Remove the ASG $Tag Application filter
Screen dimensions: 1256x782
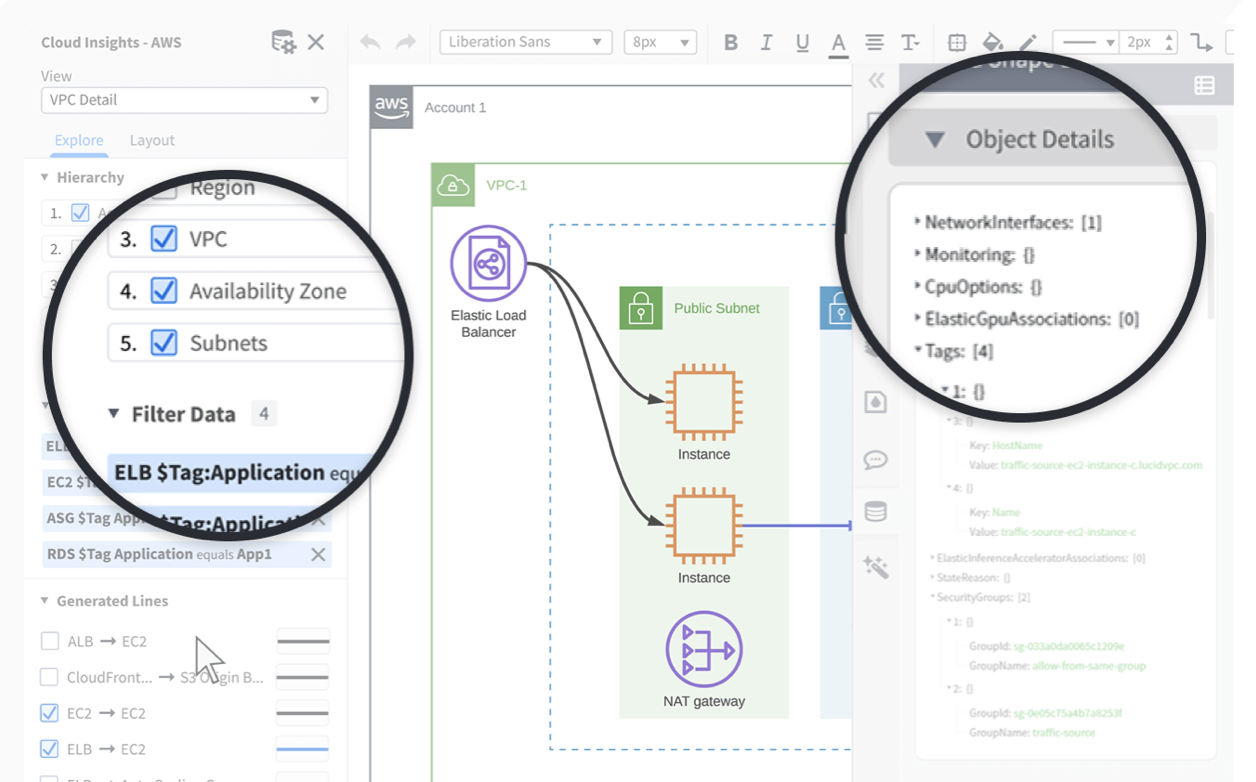[318, 520]
